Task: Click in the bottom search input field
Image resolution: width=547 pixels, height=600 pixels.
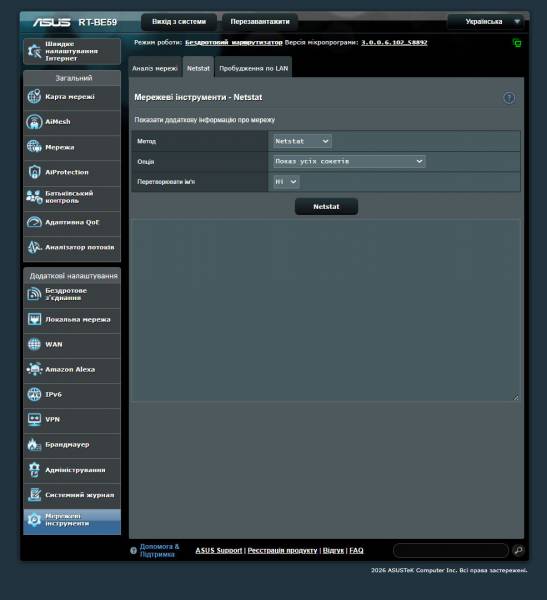Action: point(451,550)
